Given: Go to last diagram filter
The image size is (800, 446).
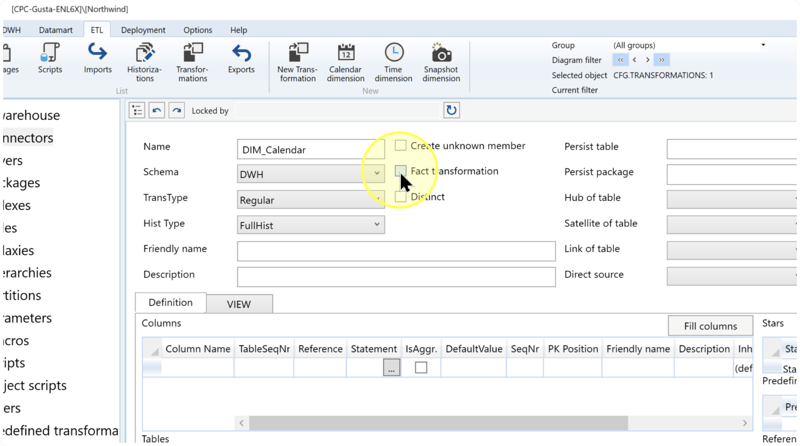Looking at the screenshot, I should click(661, 60).
